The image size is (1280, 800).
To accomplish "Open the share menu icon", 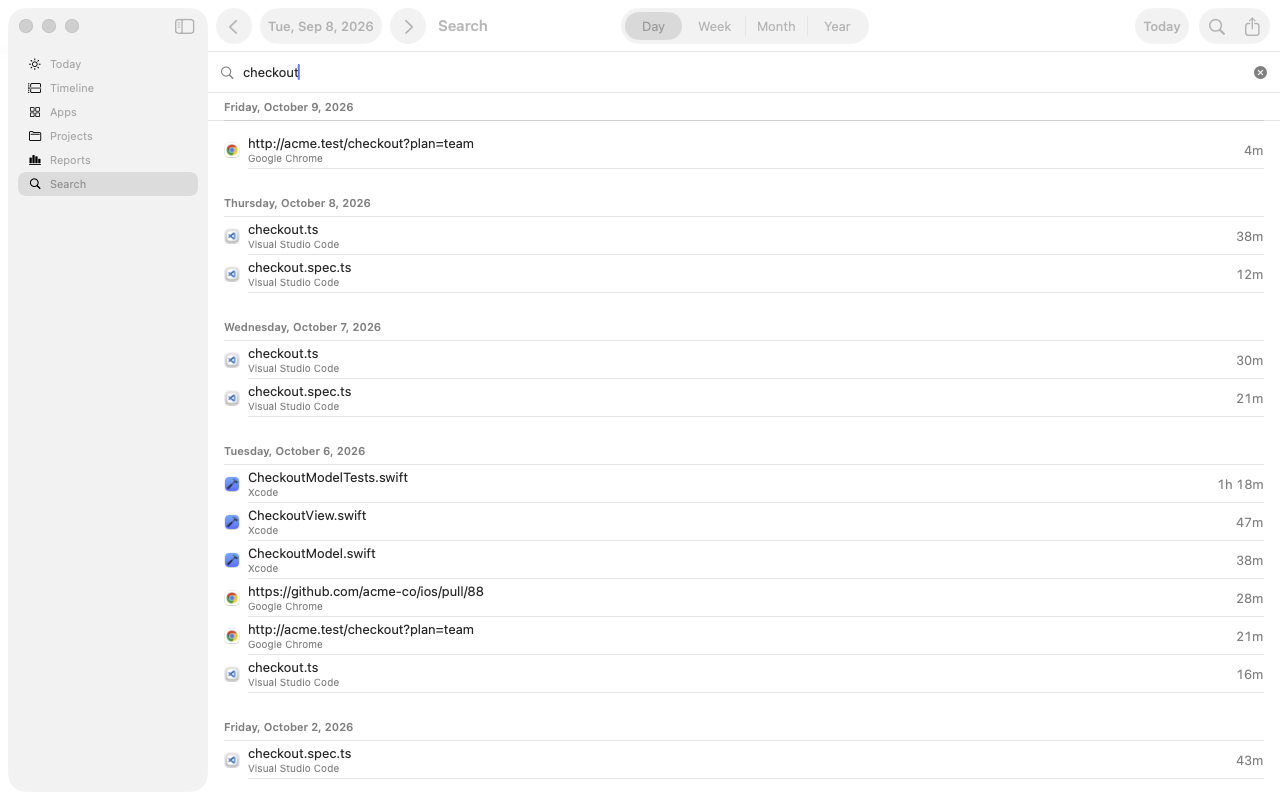I will [x=1252, y=27].
